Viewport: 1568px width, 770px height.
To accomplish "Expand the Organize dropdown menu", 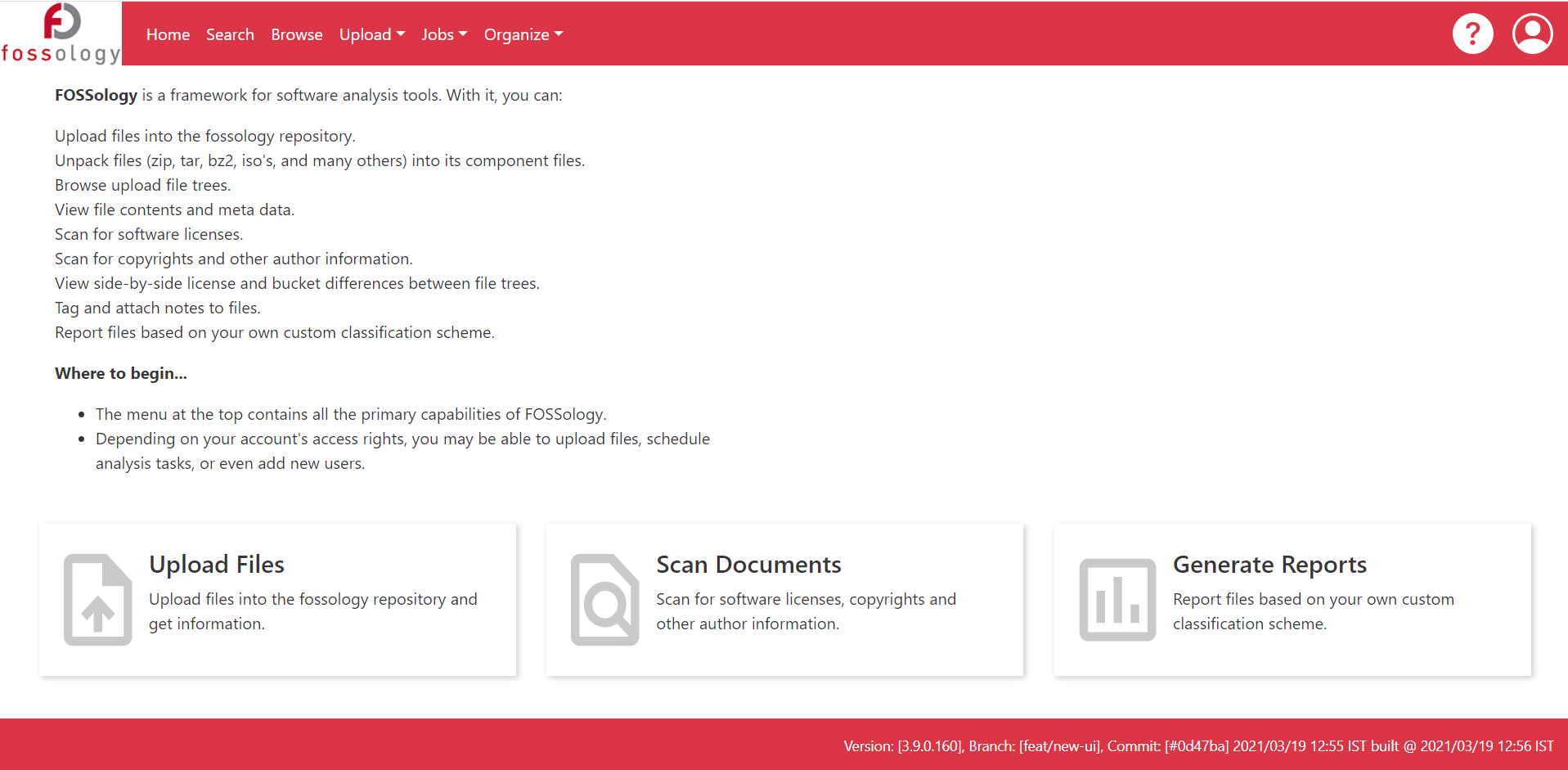I will pyautogui.click(x=523, y=34).
